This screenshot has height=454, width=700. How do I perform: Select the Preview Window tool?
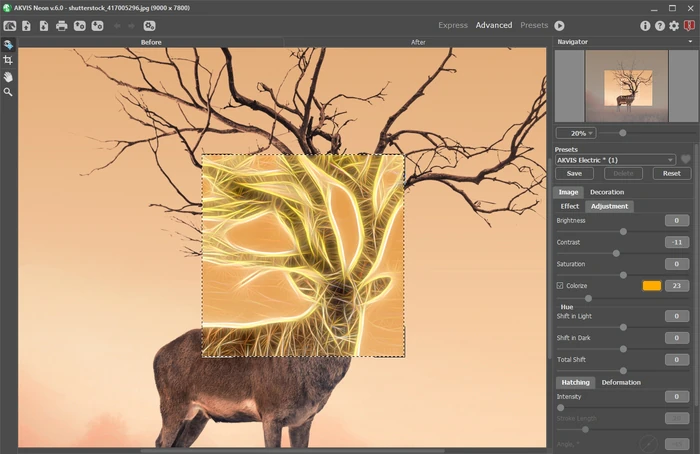tap(8, 45)
